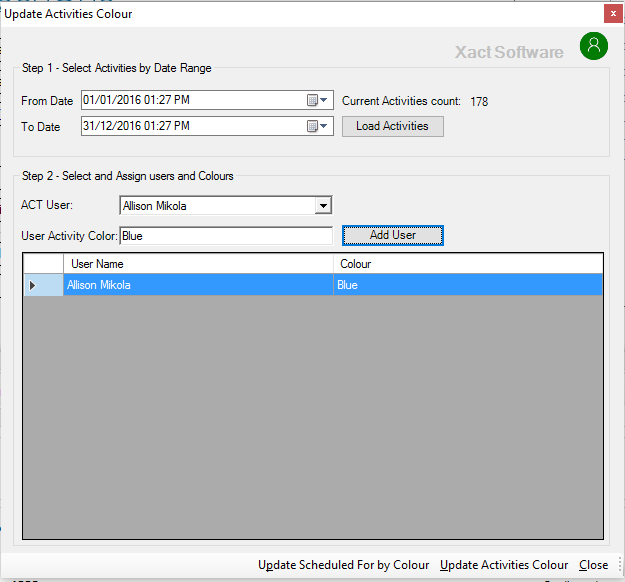The height and width of the screenshot is (582, 625).
Task: Click the toolbar grip at bottom right
Action: 620,565
